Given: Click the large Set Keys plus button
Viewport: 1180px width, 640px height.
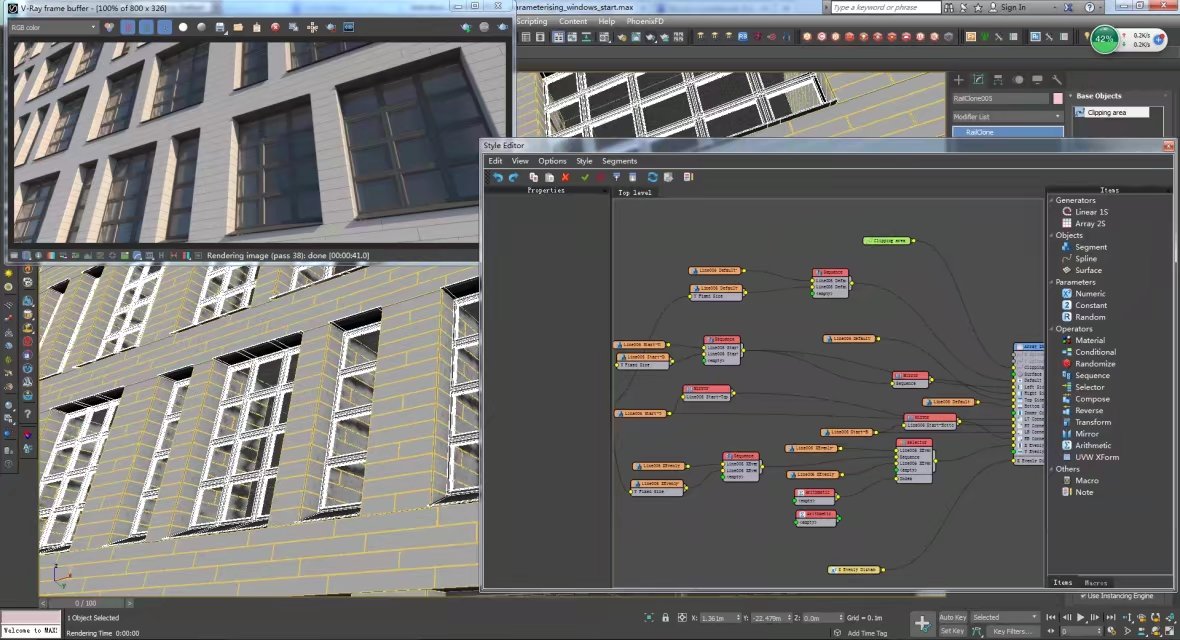Looking at the screenshot, I should click(922, 623).
